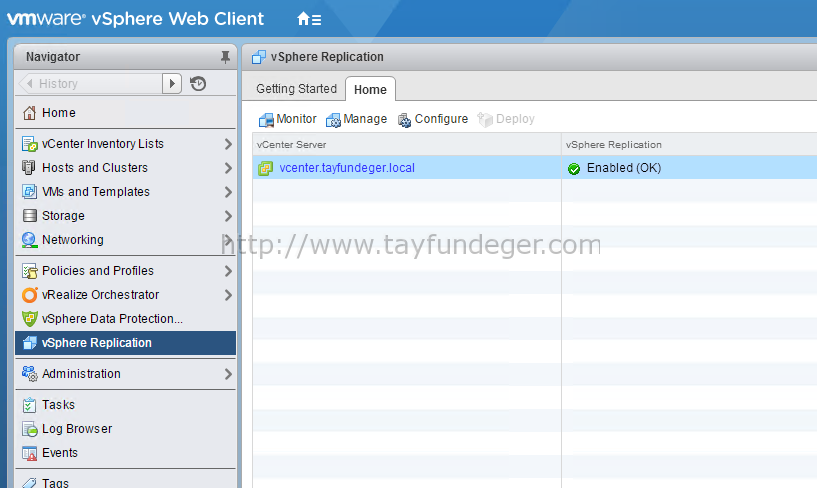Select the Home tab in vSphere Replication
The image size is (817, 488).
point(370,89)
